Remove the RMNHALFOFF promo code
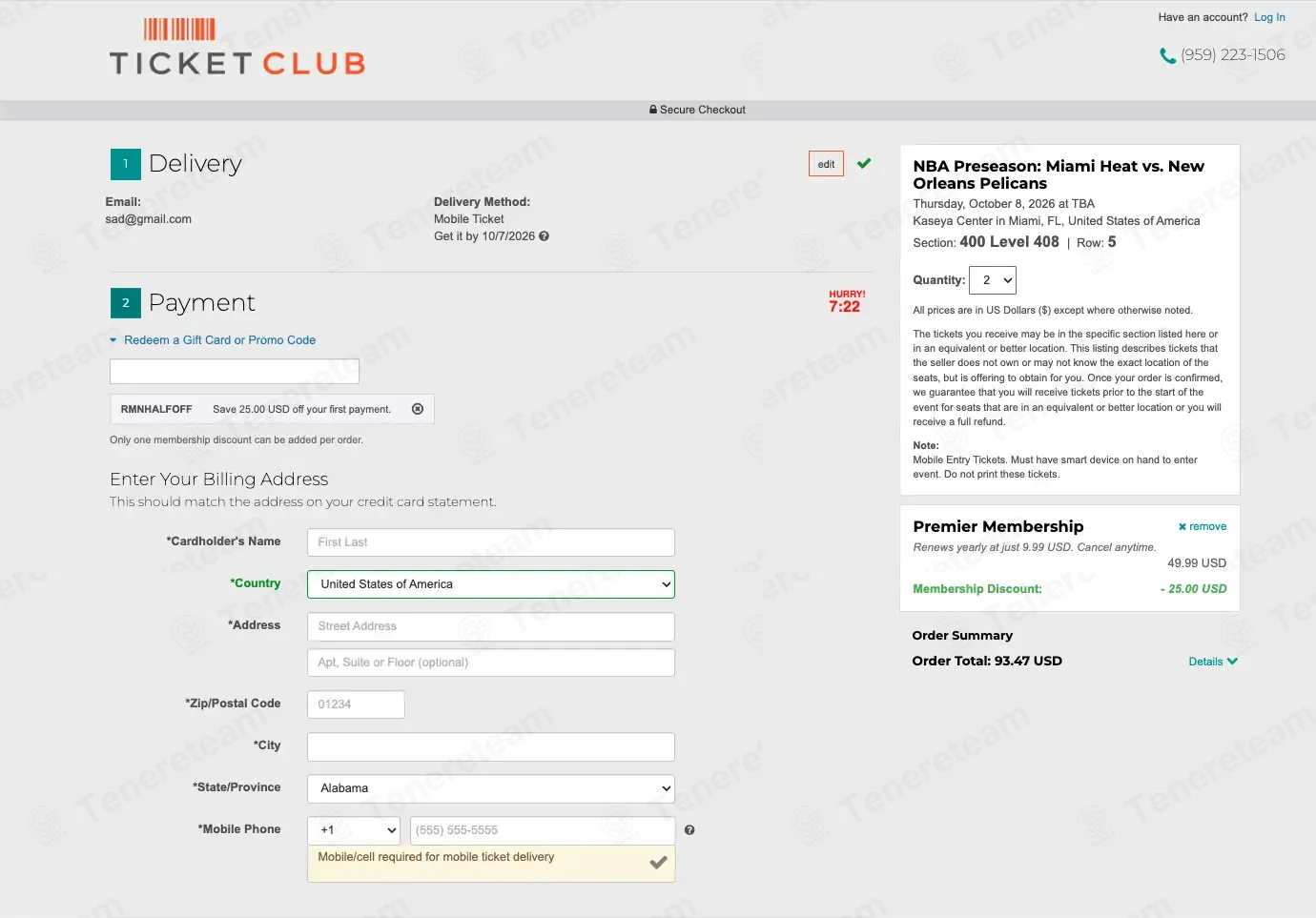 [418, 409]
